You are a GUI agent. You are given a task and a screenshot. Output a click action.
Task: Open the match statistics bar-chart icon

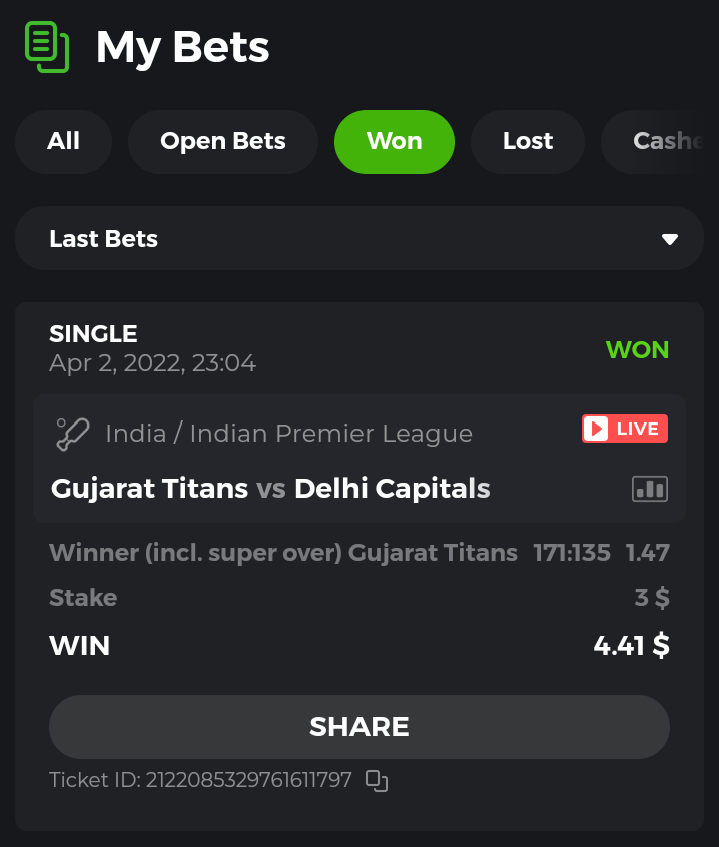[650, 489]
